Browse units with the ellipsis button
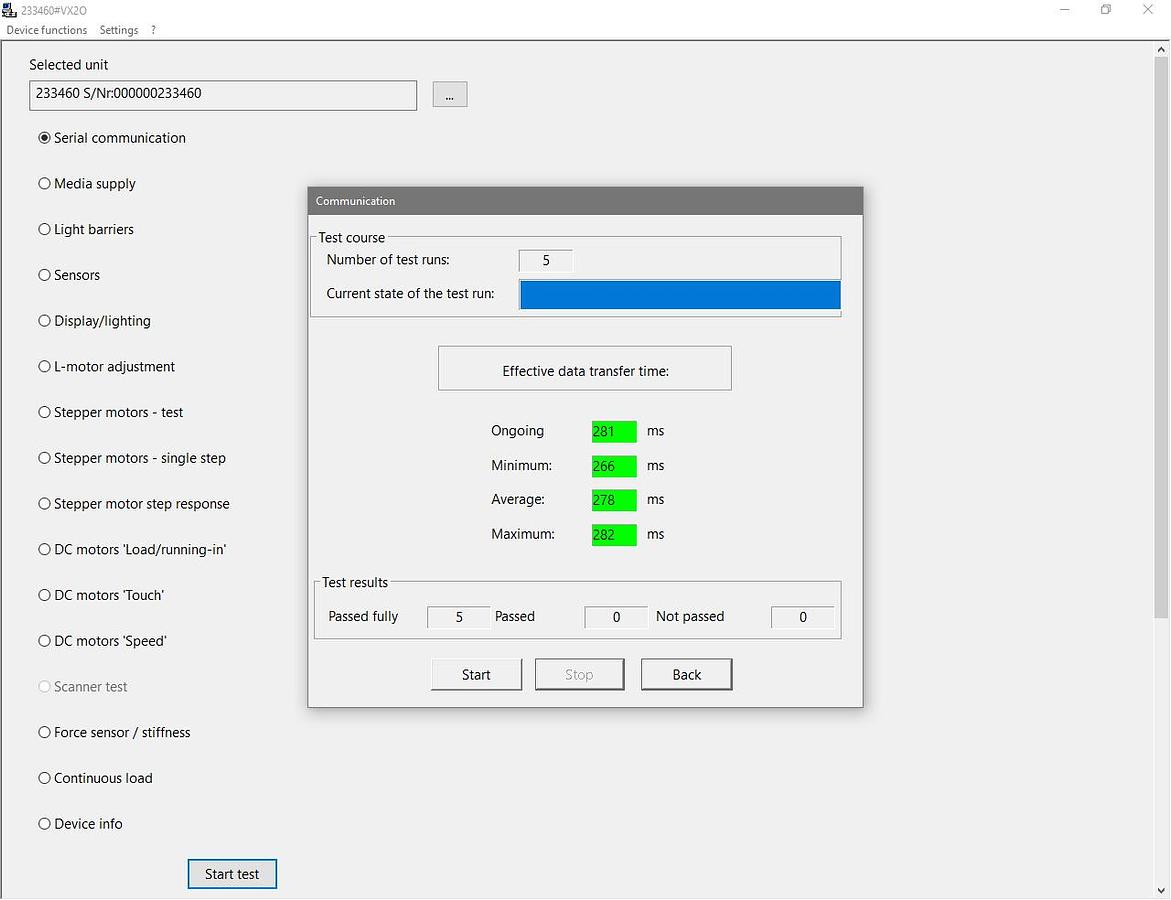The width and height of the screenshot is (1171, 900). (450, 95)
